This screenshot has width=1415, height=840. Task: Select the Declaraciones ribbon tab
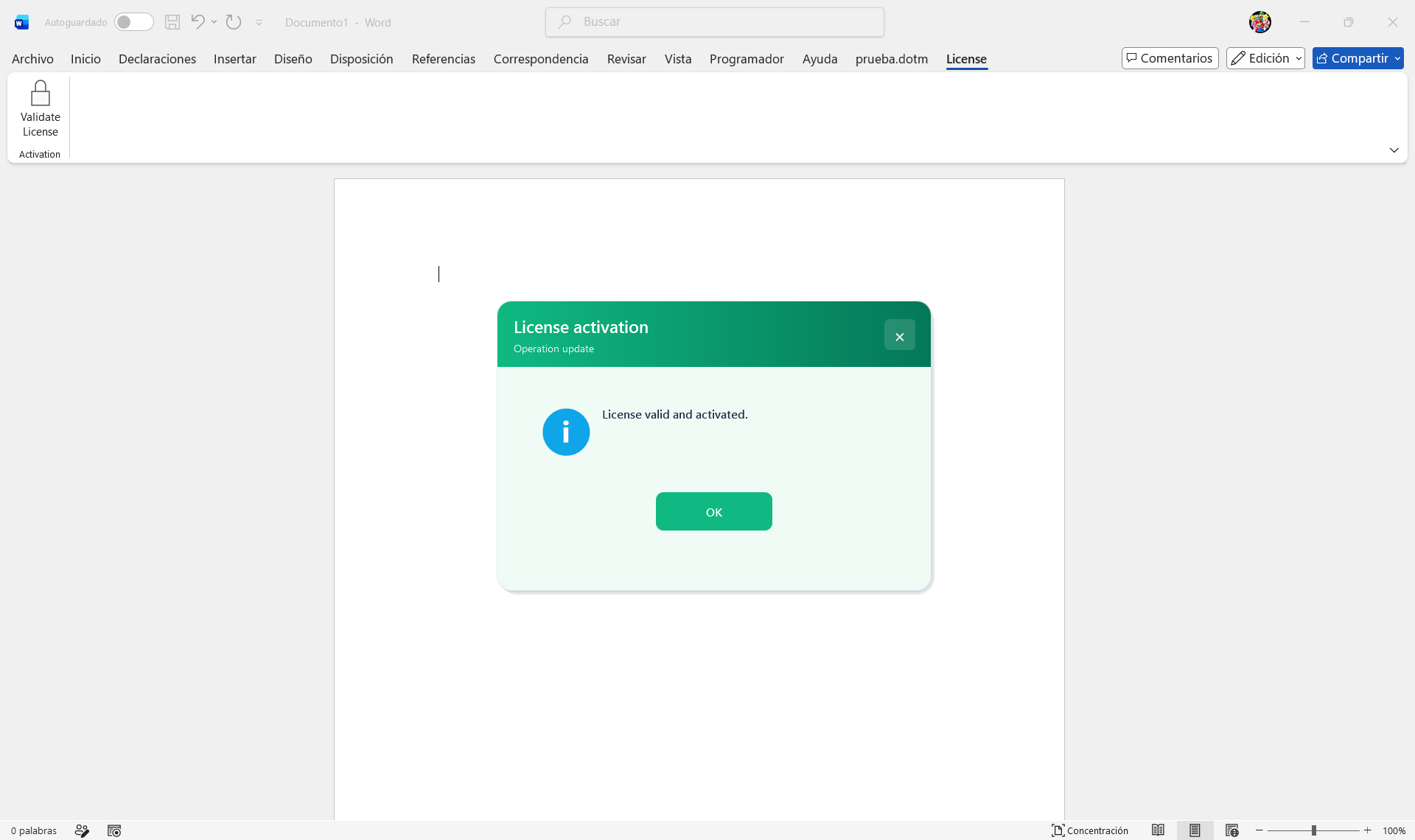click(157, 59)
